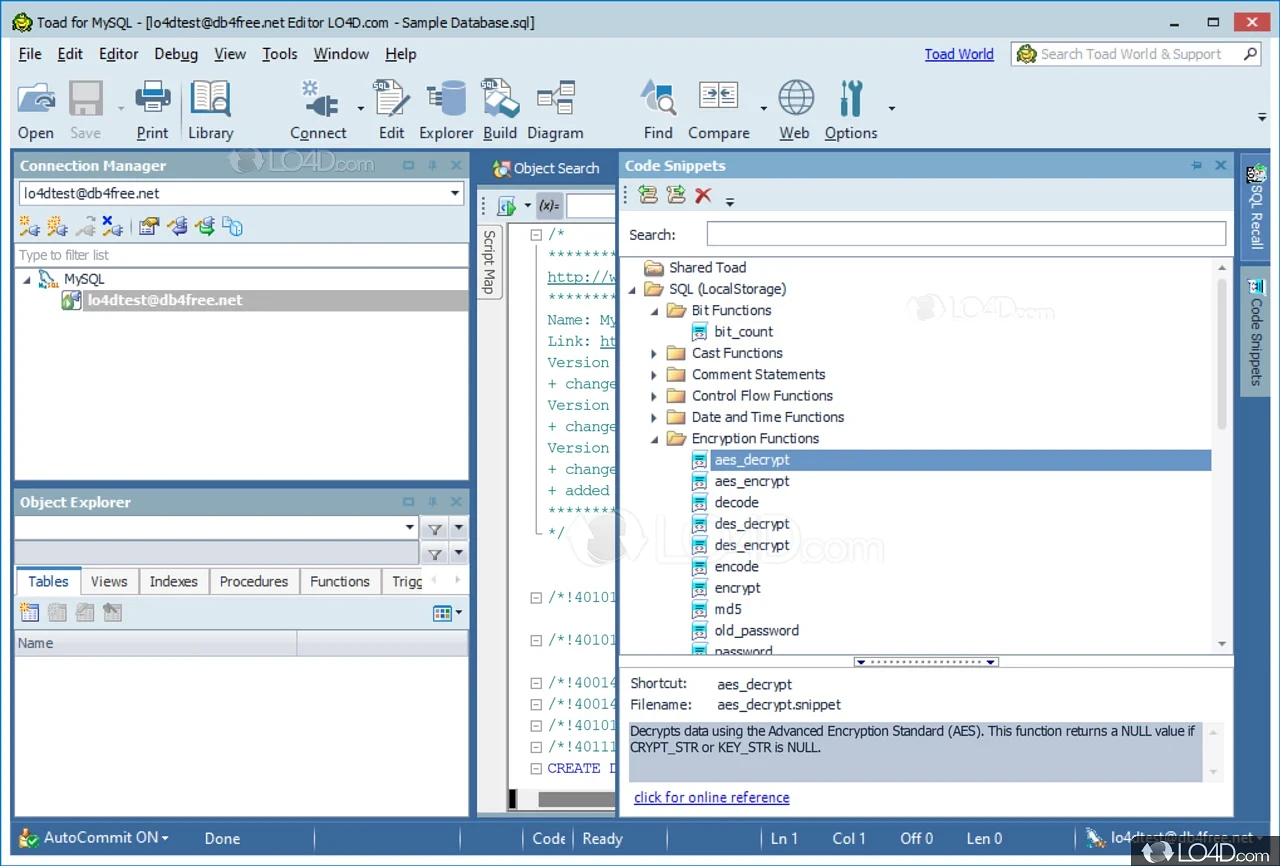The image size is (1280, 866).
Task: Open the Debug menu
Action: pos(175,54)
